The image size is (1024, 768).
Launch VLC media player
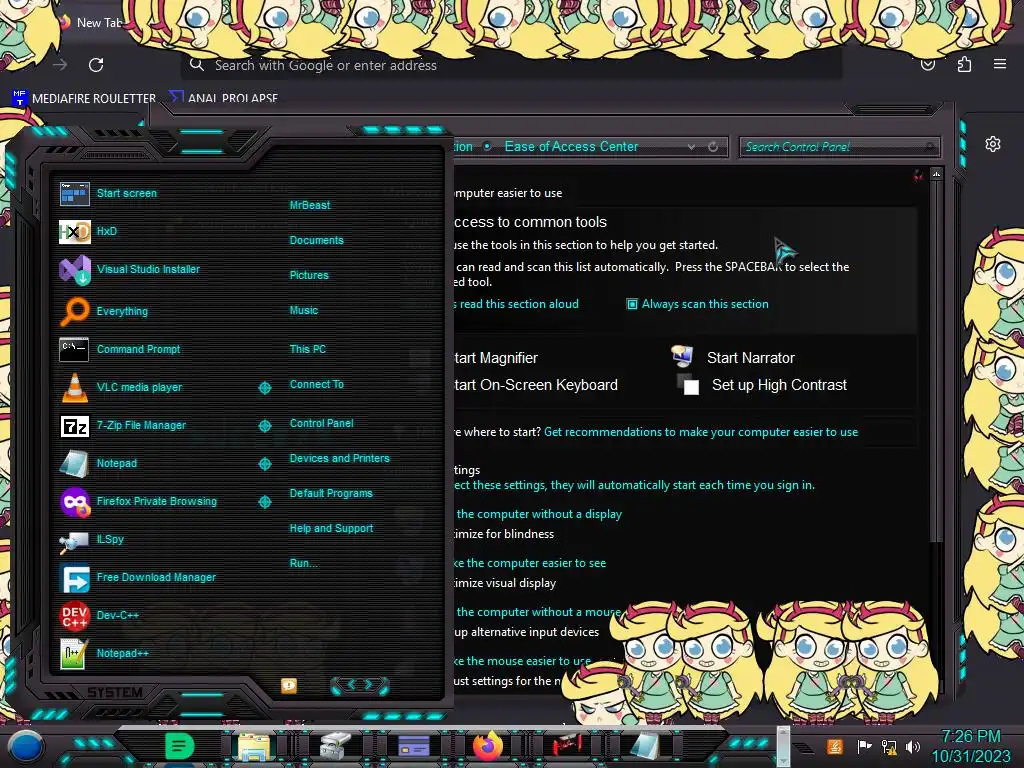tap(121, 387)
